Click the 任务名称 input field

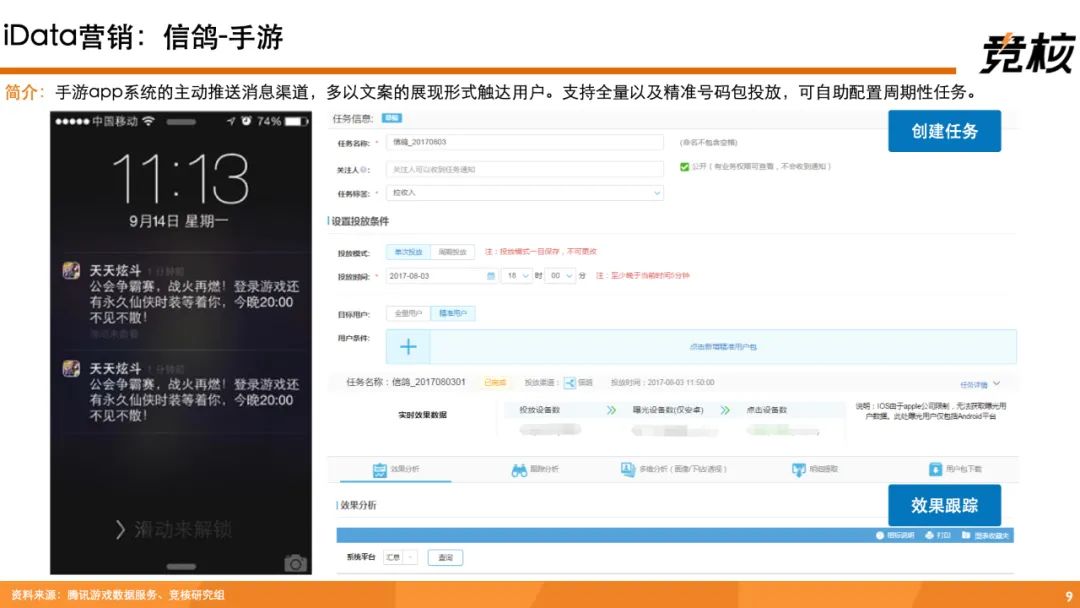(525, 143)
